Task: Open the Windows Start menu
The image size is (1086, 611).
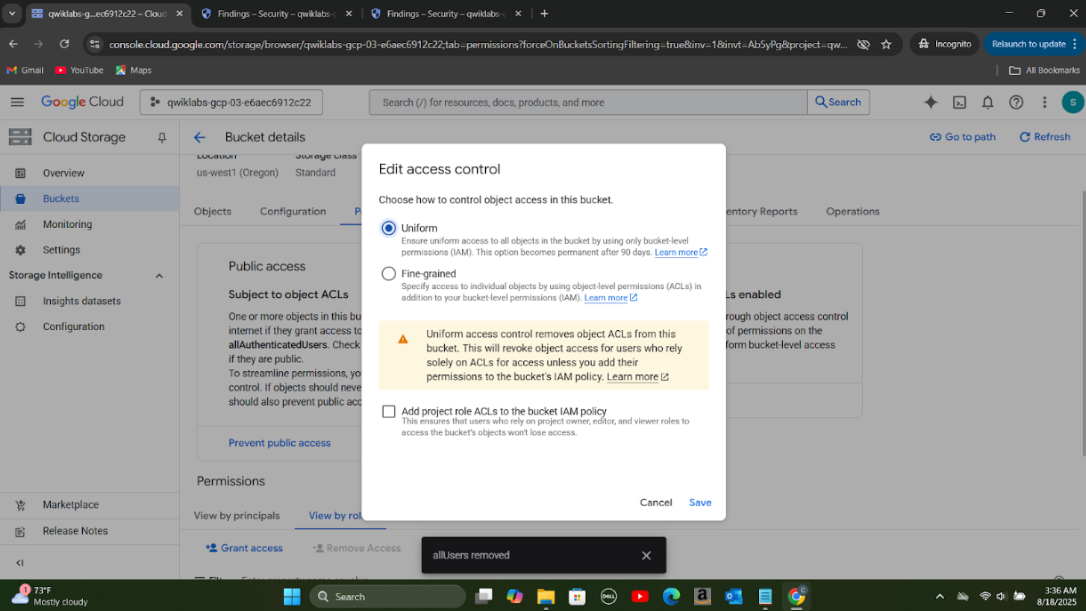Action: (291, 597)
